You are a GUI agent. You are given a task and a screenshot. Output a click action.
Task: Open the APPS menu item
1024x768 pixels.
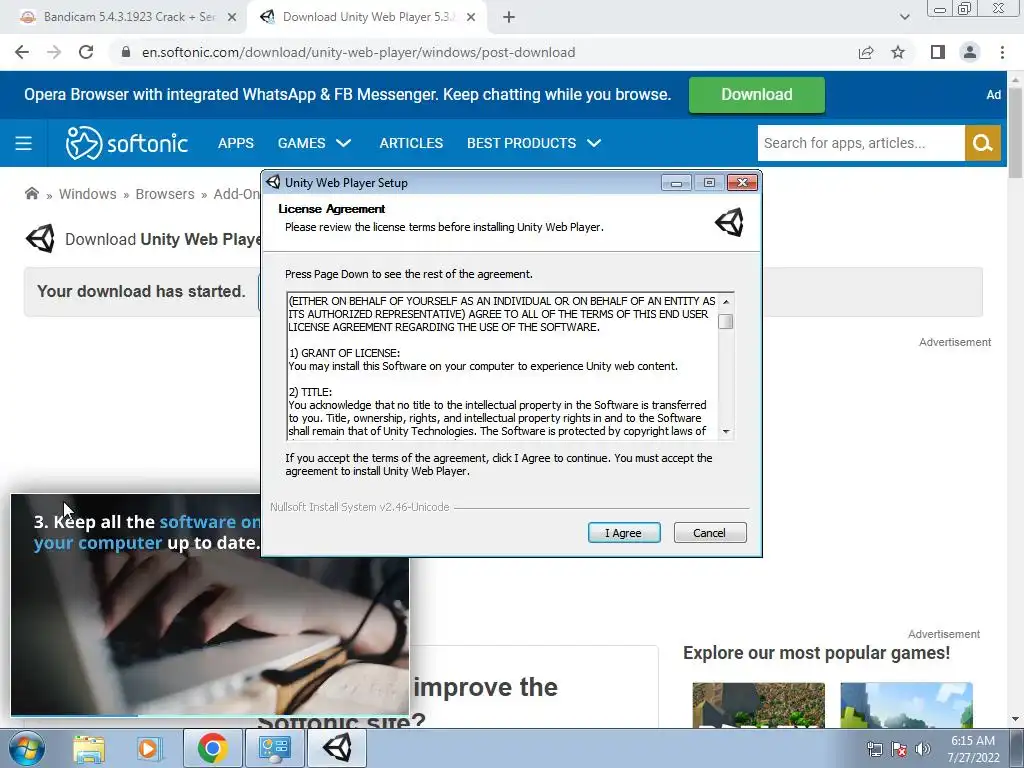(236, 143)
